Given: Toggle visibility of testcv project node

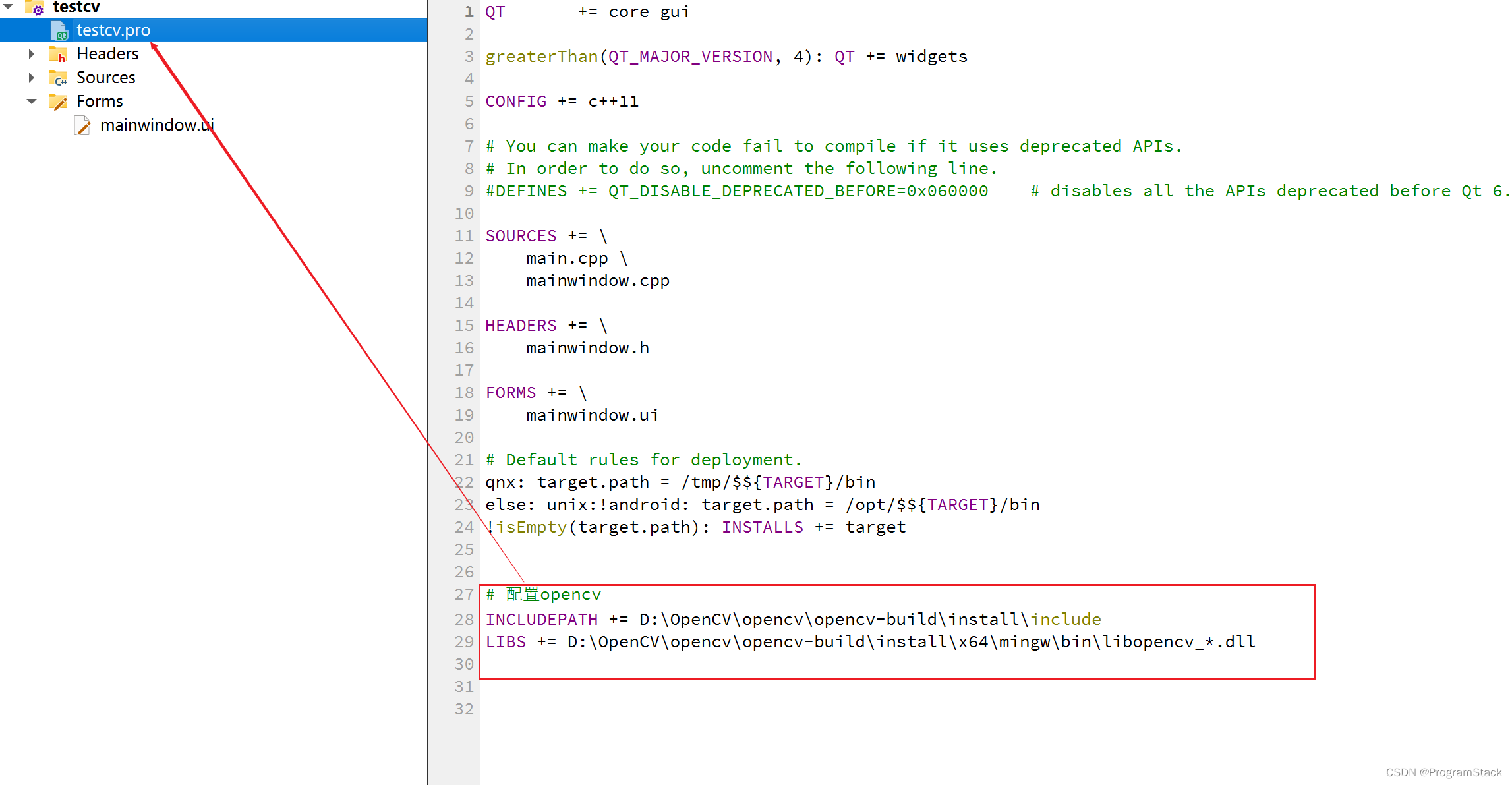Looking at the screenshot, I should (9, 7).
